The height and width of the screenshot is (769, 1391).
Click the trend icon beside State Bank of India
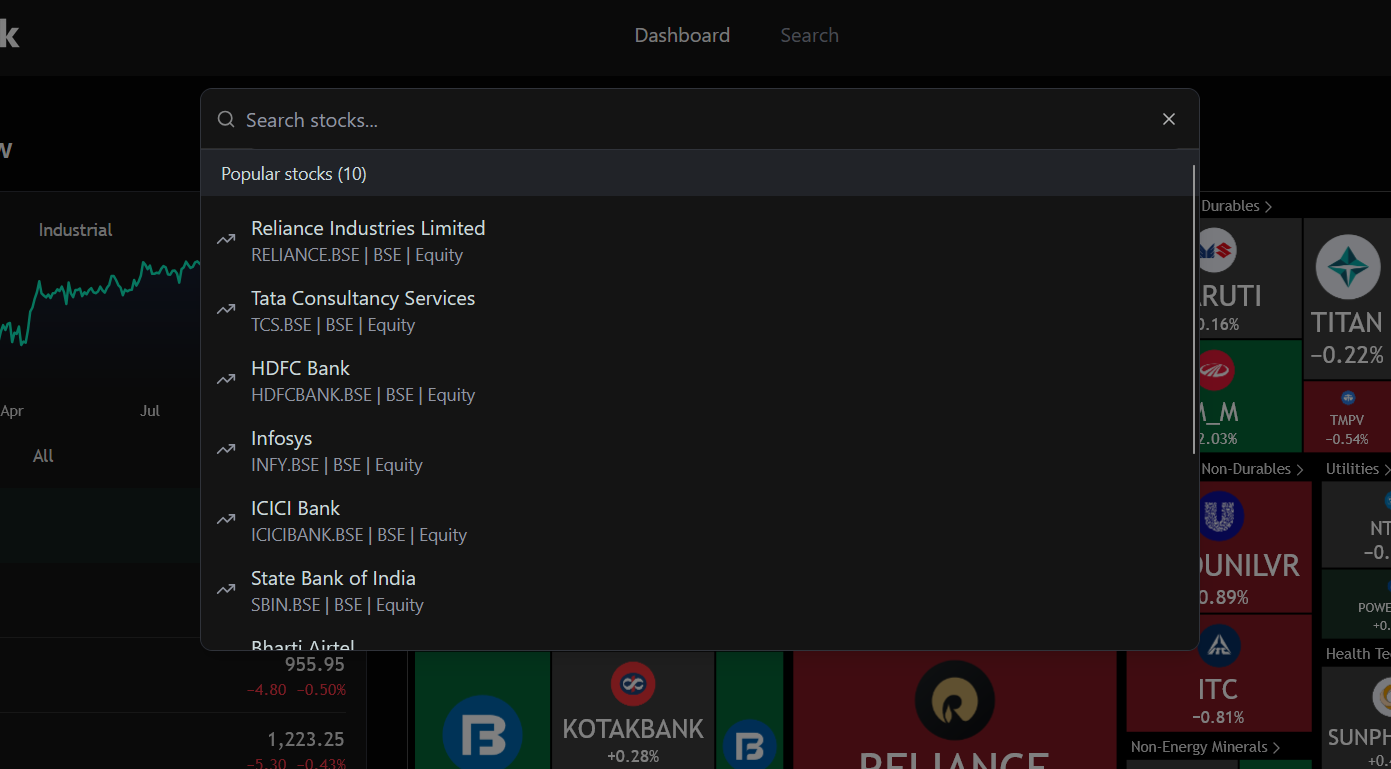click(x=227, y=589)
